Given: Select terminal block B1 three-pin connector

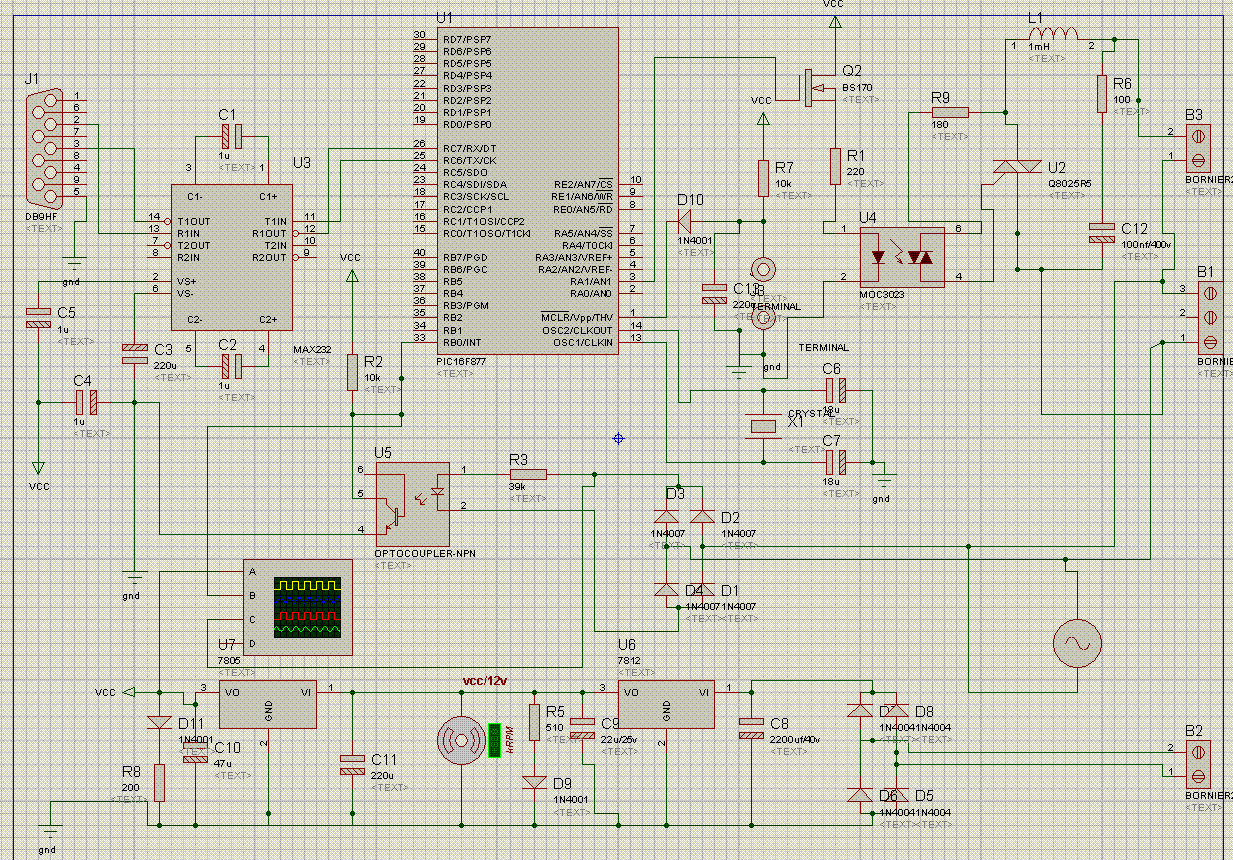Looking at the screenshot, I should (x=1209, y=318).
